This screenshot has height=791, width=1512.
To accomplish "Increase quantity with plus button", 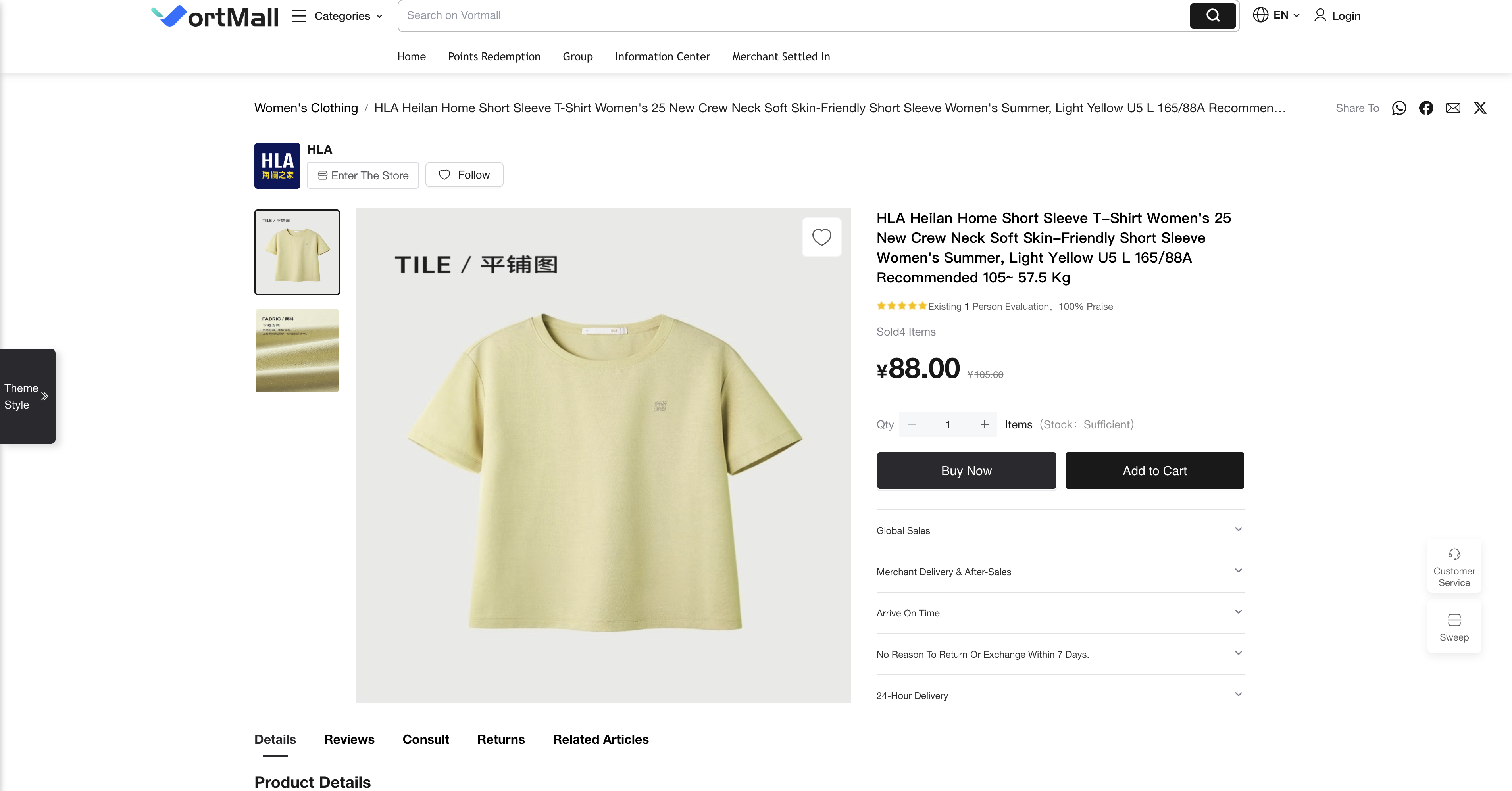I will (x=984, y=425).
